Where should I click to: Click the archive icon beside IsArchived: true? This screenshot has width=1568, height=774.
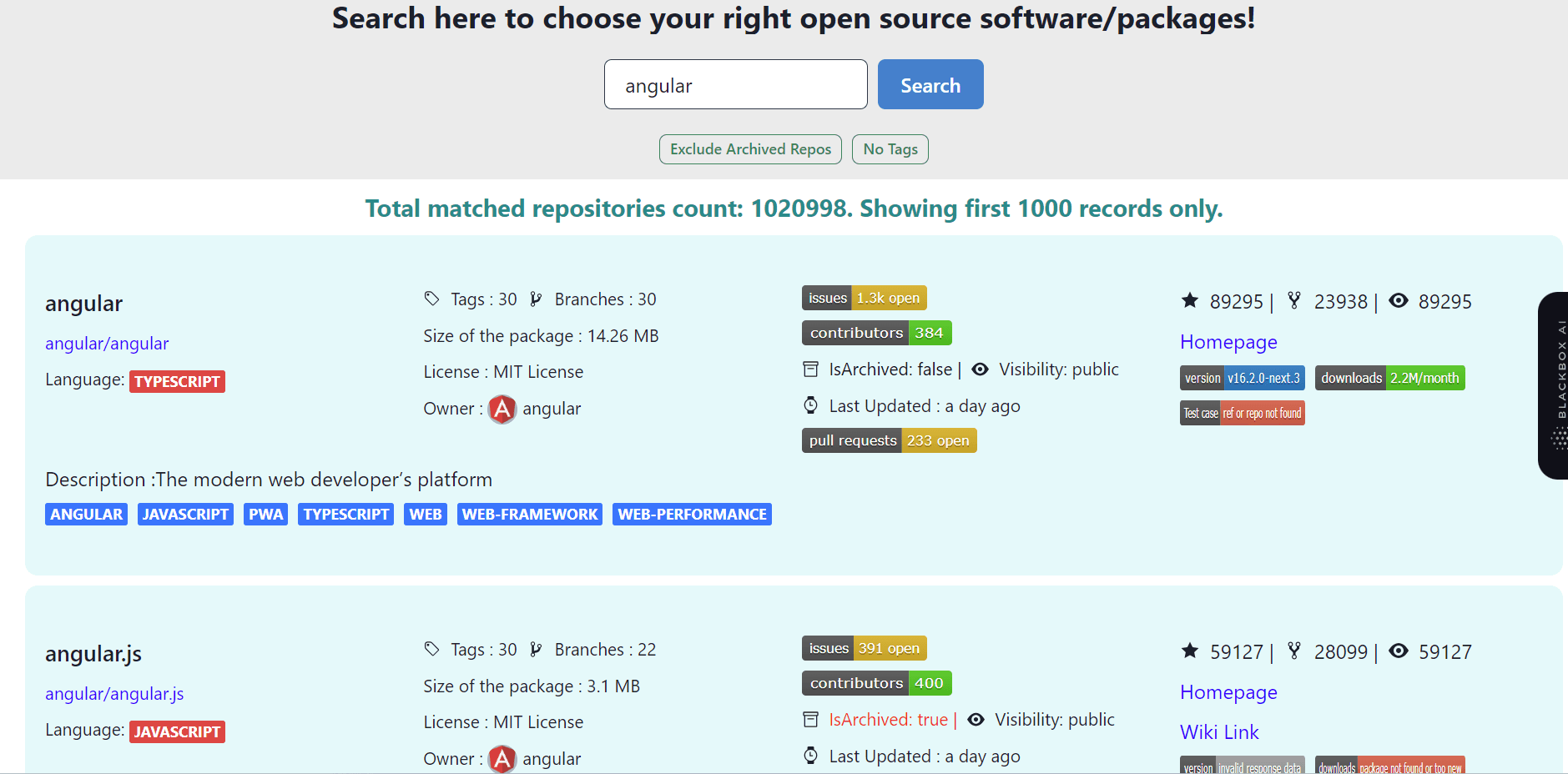810,719
